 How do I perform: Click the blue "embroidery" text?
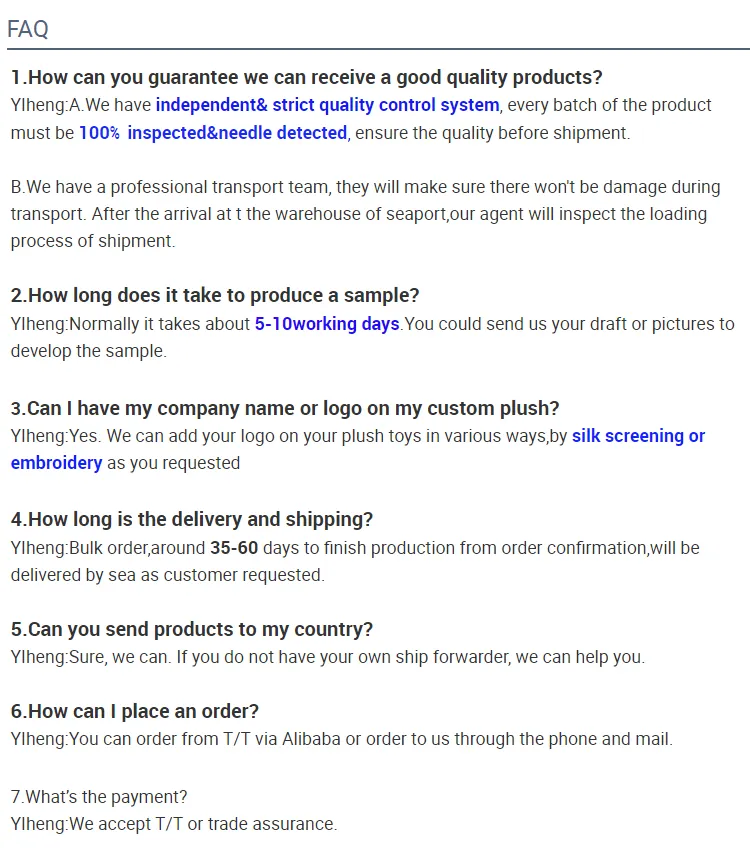(57, 463)
